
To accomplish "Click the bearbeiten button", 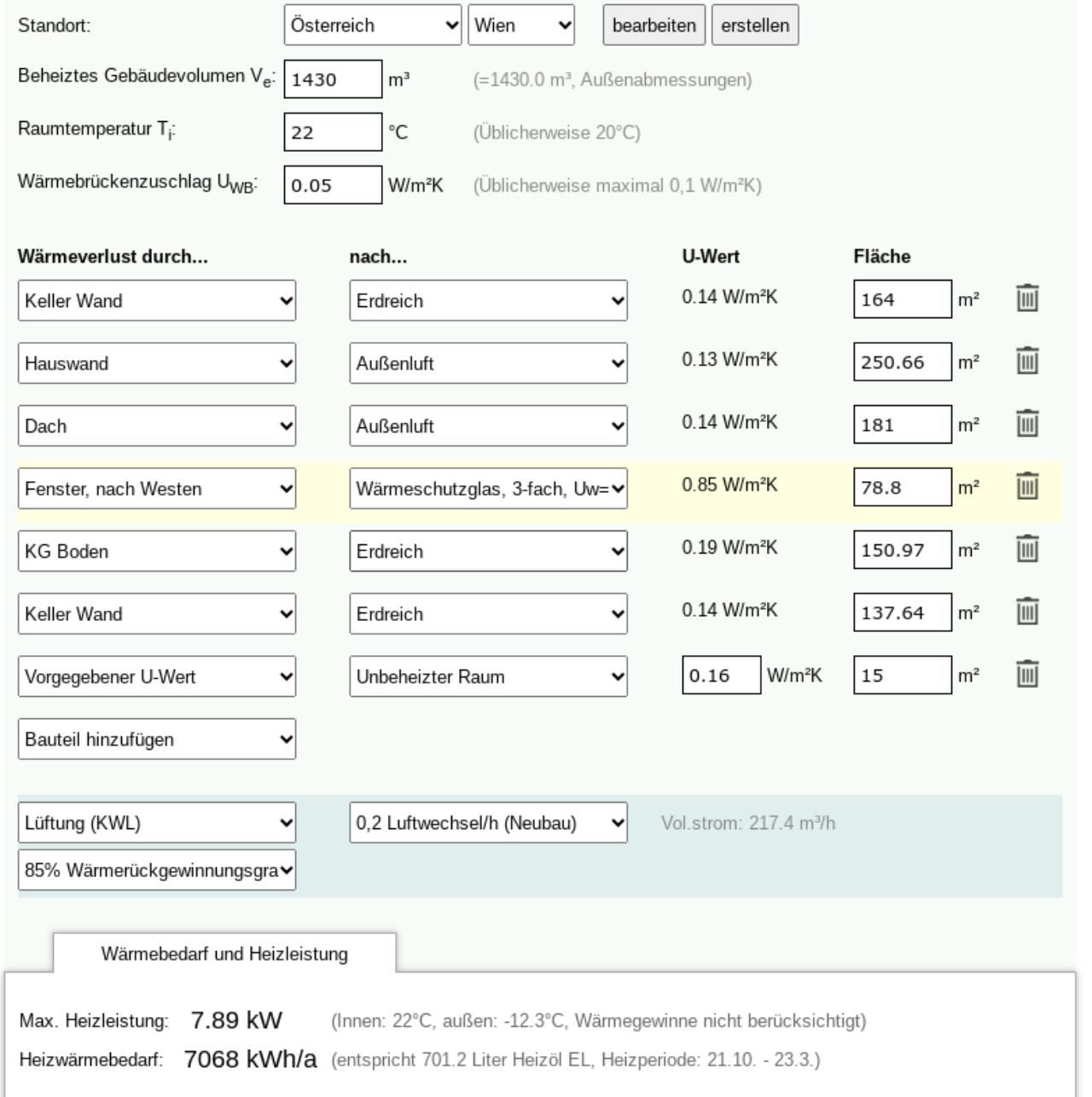I will pos(654,26).
